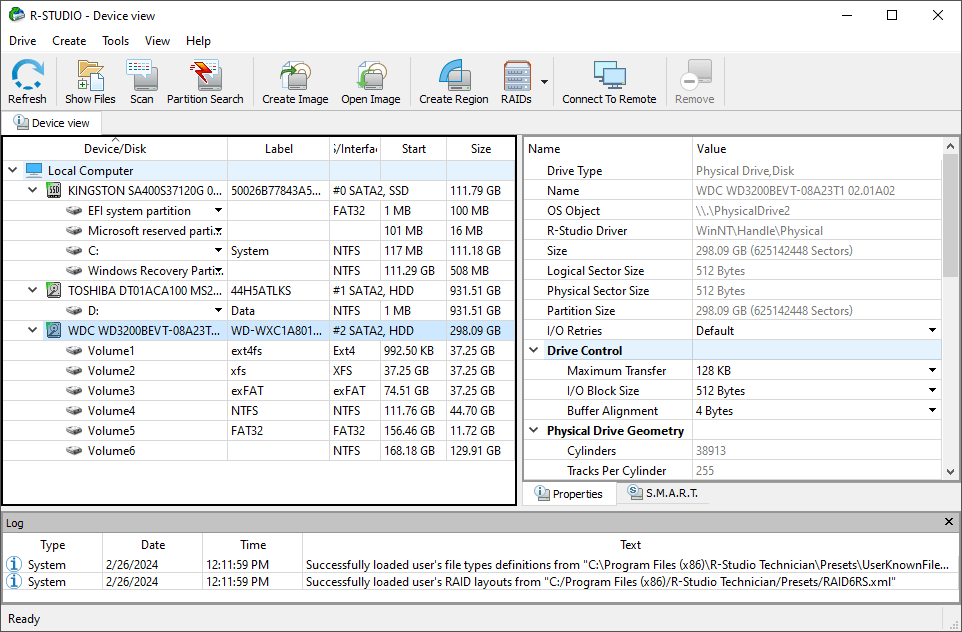962x632 pixels.
Task: Select the Volume5 FAT32 partition row
Action: coord(259,431)
